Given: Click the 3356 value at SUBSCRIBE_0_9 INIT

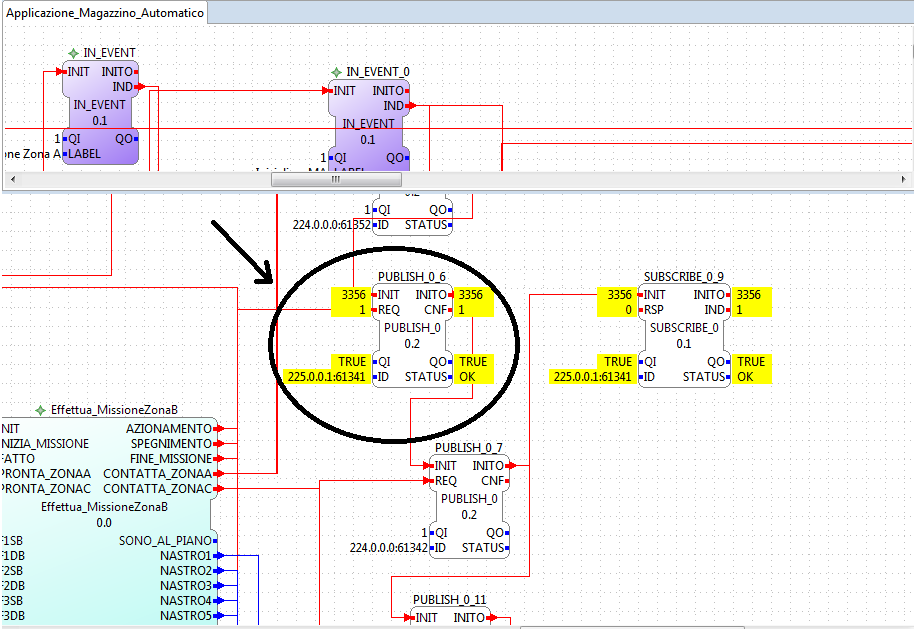Looking at the screenshot, I should [619, 295].
